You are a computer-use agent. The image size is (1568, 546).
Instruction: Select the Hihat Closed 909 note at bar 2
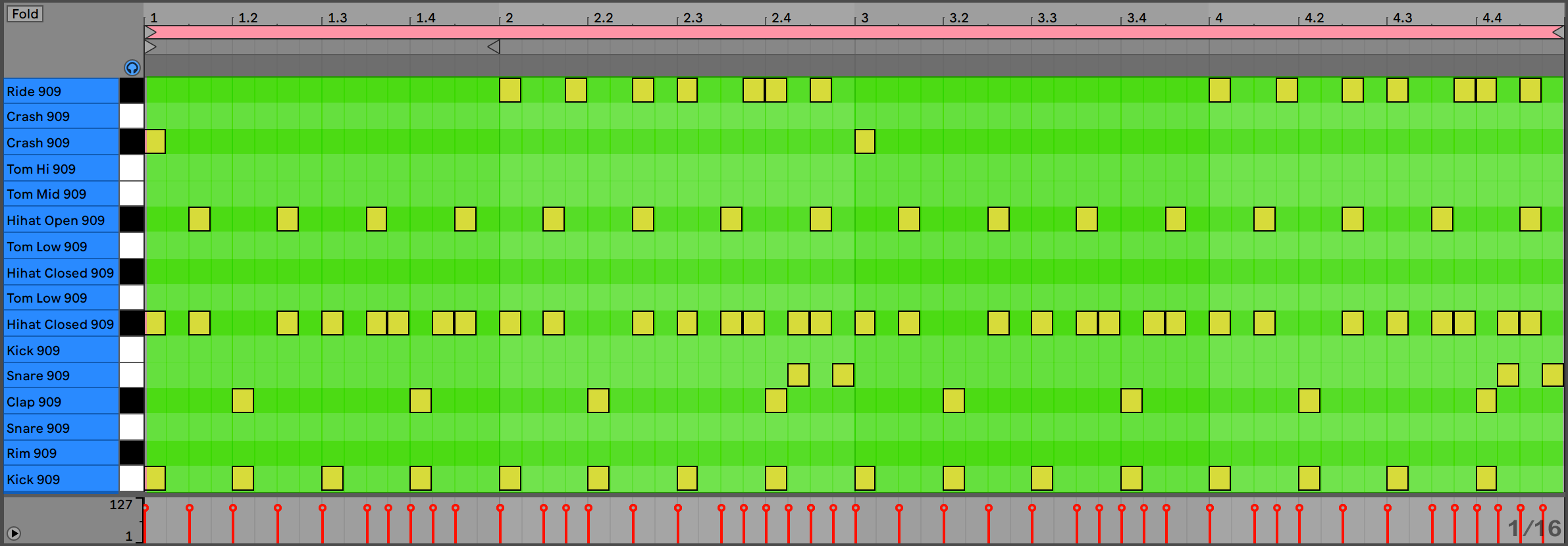click(510, 323)
